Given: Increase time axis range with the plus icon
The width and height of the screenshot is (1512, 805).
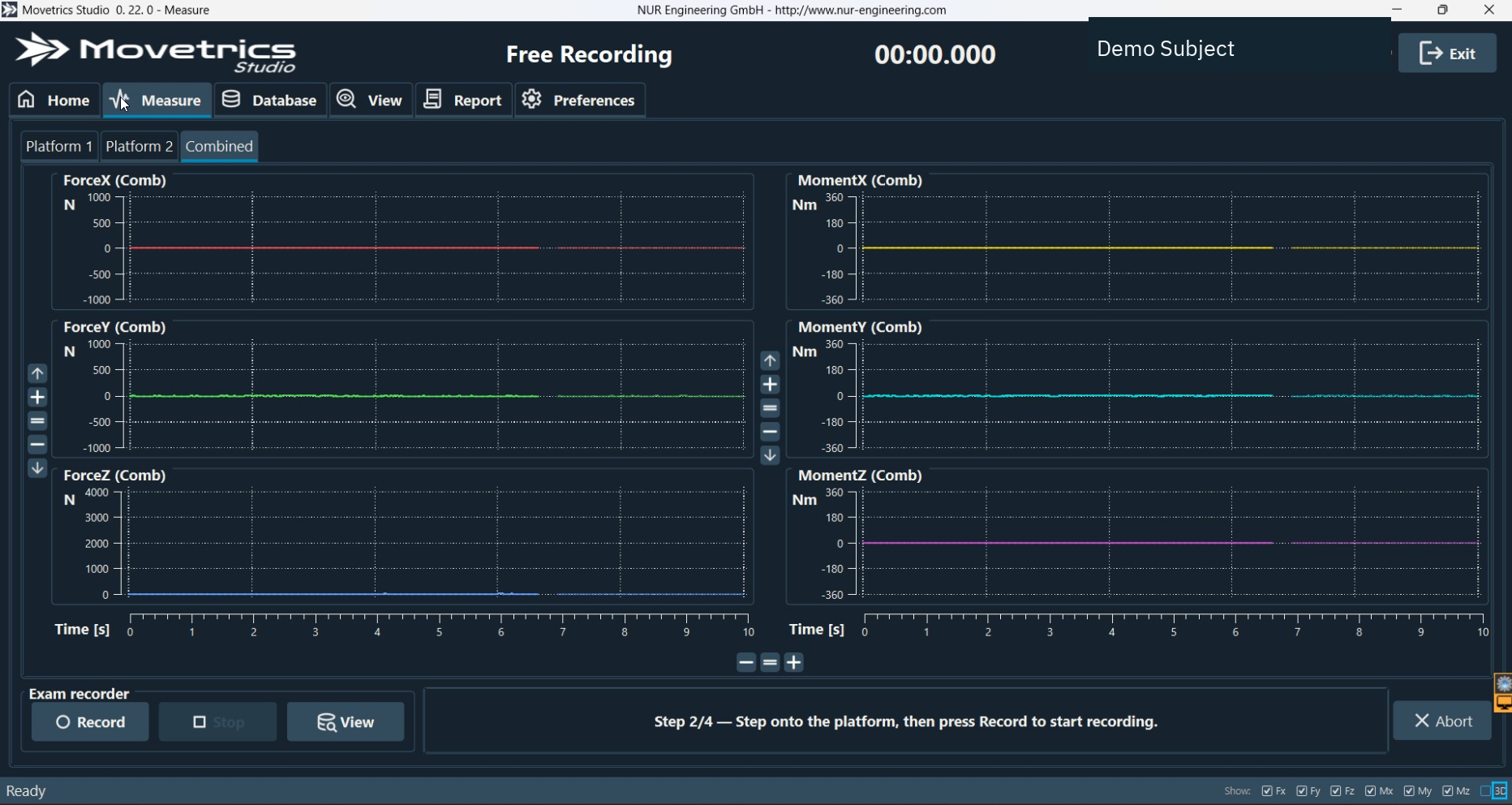Looking at the screenshot, I should 794,663.
